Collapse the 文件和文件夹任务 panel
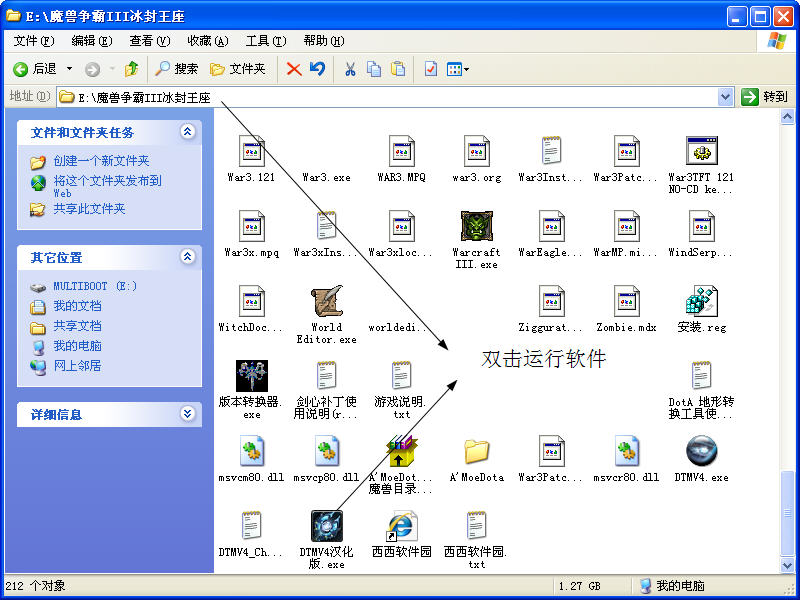 point(187,132)
